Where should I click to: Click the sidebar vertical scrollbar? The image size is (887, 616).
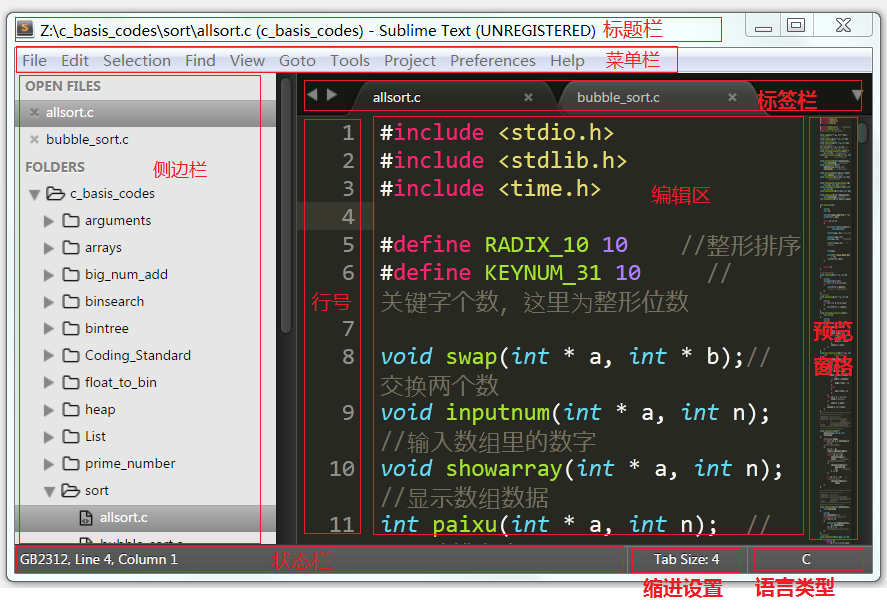pyautogui.click(x=285, y=200)
